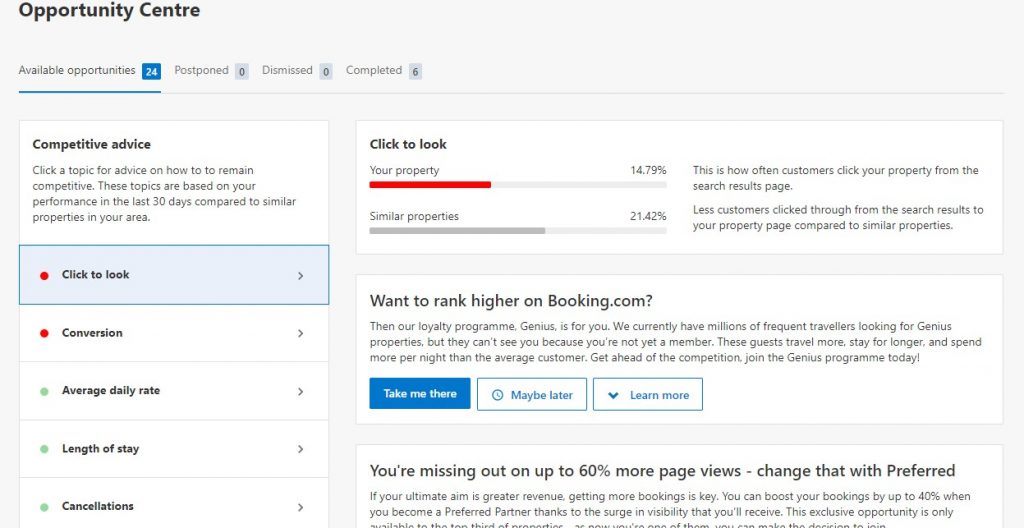Click the Competitive advice heading

tap(91, 144)
